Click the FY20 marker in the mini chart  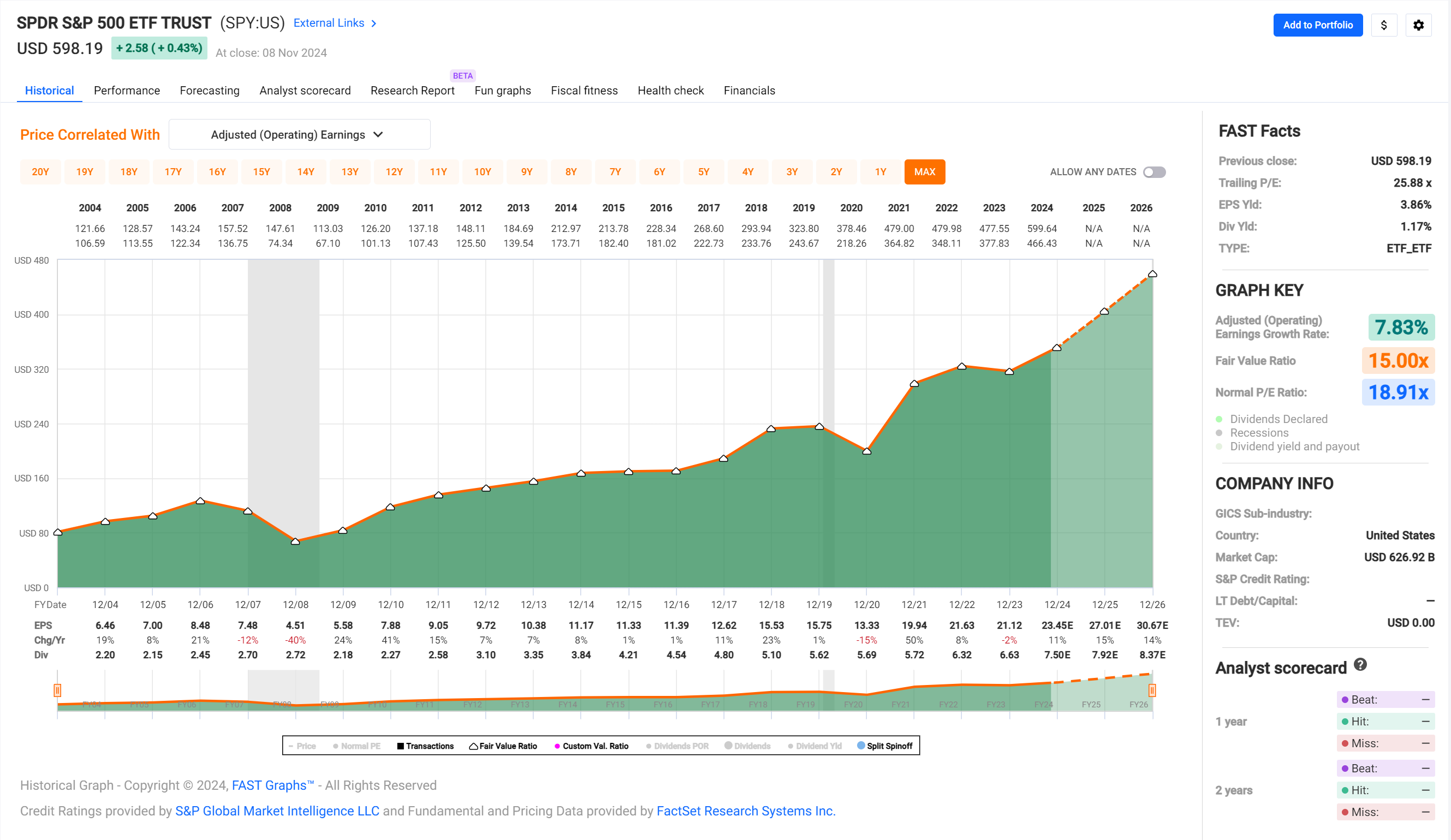(853, 705)
